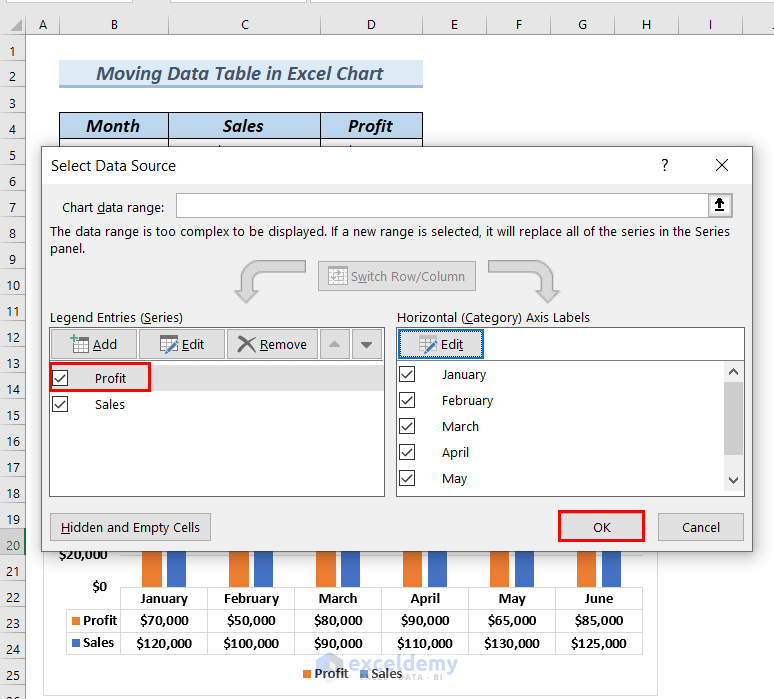
Task: Click the collapse dialog range selector icon
Action: (720, 205)
